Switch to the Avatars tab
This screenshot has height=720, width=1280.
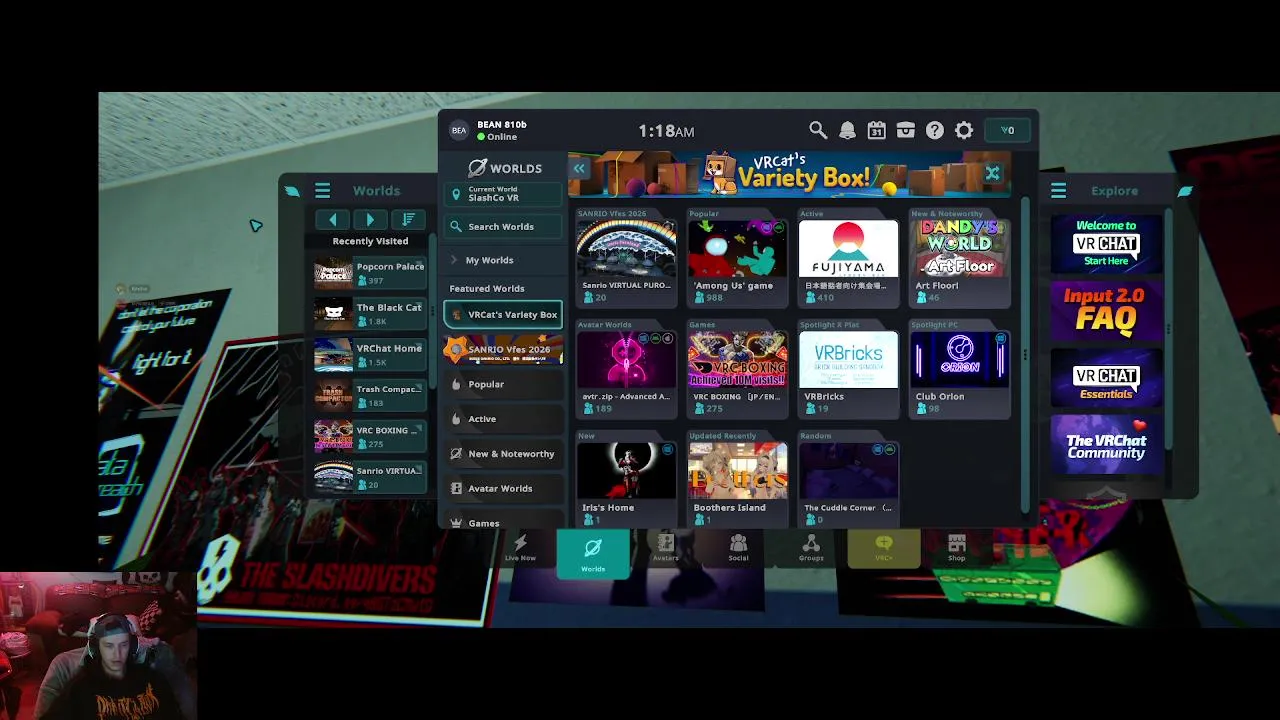click(x=666, y=549)
